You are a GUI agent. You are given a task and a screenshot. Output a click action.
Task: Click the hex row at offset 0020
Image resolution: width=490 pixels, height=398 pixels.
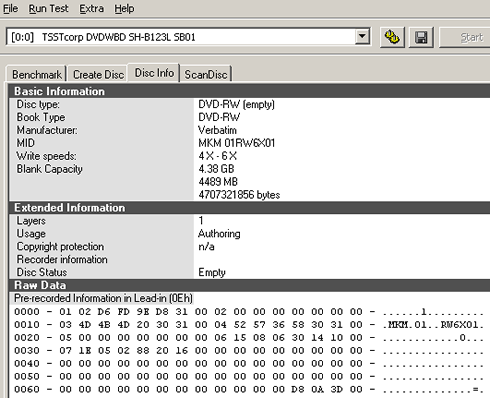coord(249,338)
